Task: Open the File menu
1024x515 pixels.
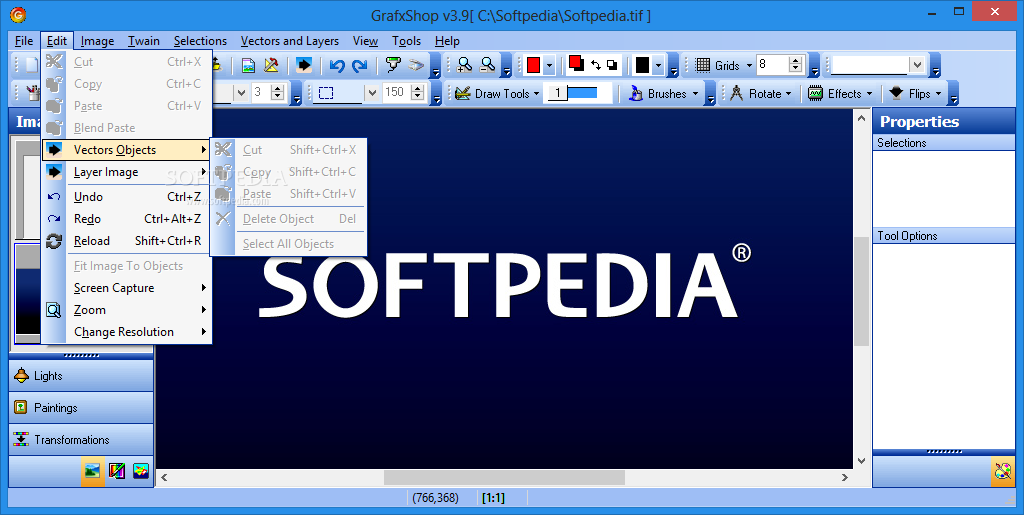Action: 24,40
